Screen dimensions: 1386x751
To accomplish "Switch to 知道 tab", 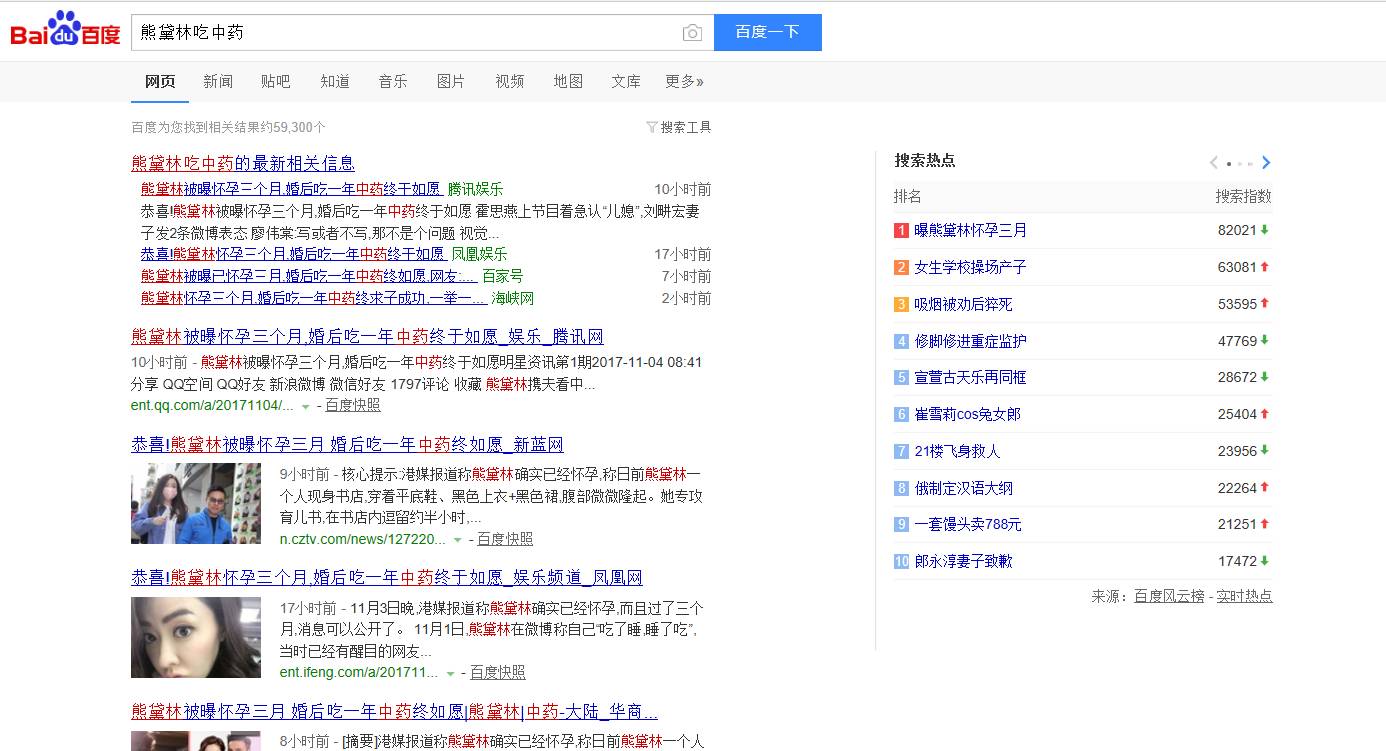I will pyautogui.click(x=335, y=81).
